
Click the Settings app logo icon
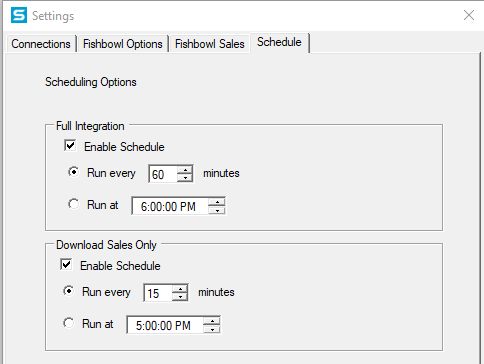click(19, 15)
